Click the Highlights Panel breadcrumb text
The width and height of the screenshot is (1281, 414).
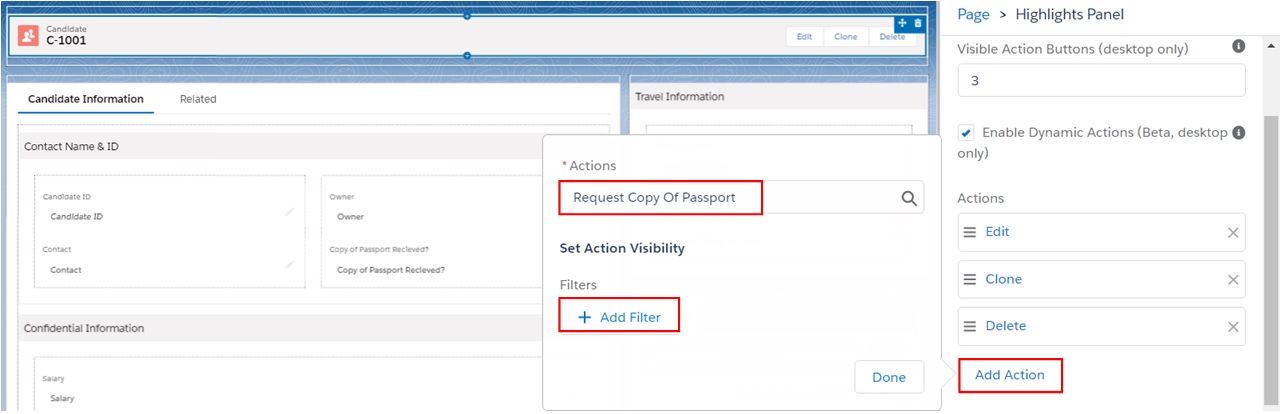[1069, 14]
